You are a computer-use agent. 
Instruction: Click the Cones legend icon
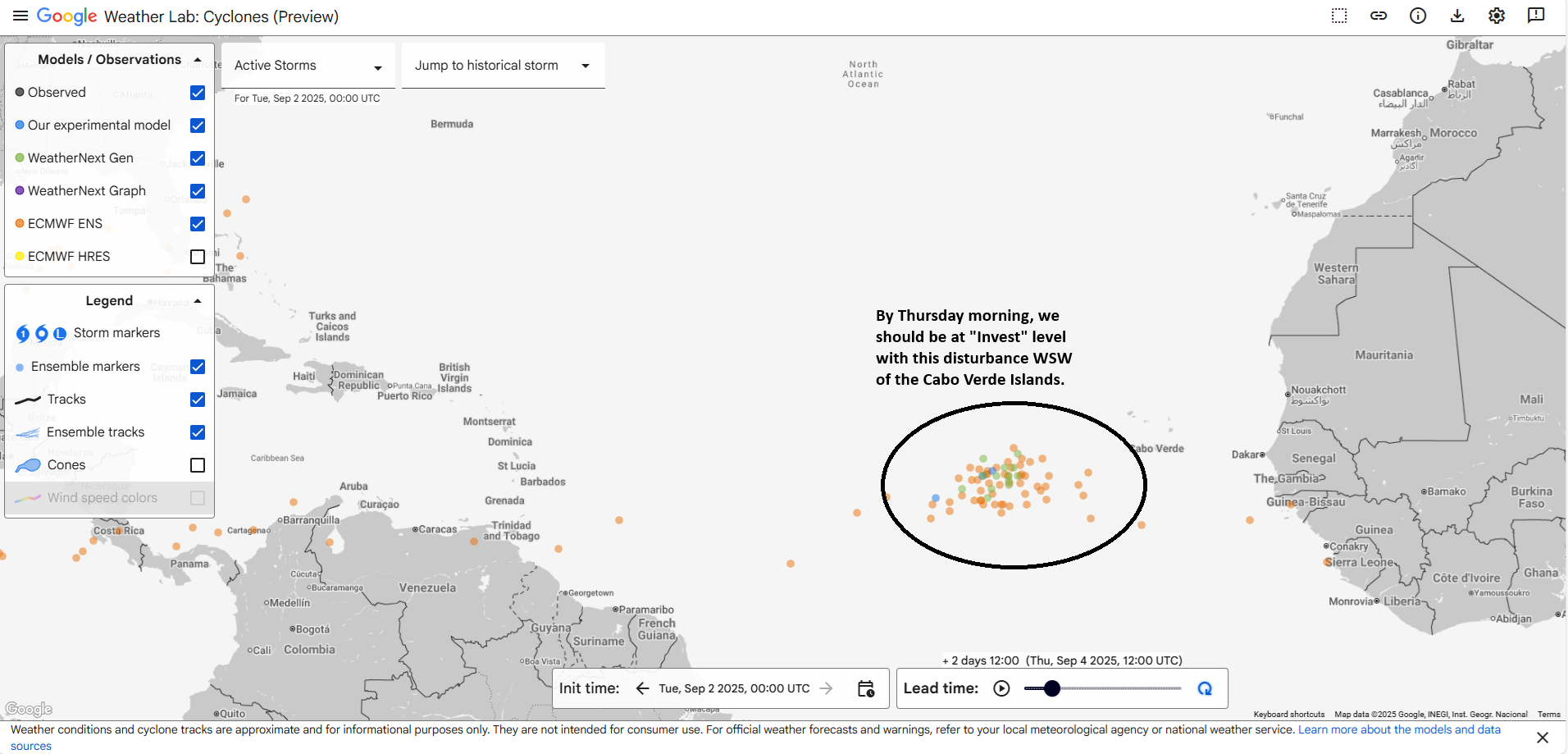coord(28,465)
